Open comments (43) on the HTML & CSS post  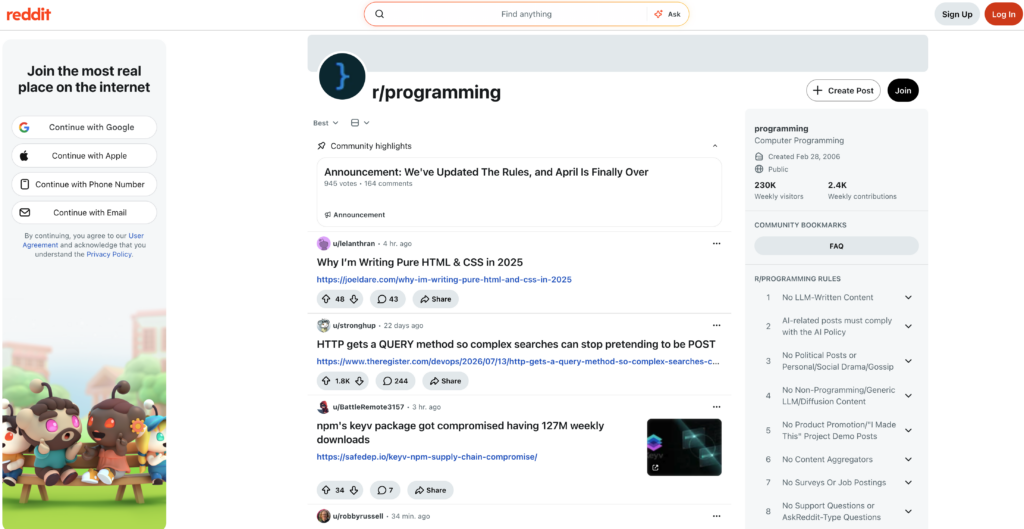point(387,299)
